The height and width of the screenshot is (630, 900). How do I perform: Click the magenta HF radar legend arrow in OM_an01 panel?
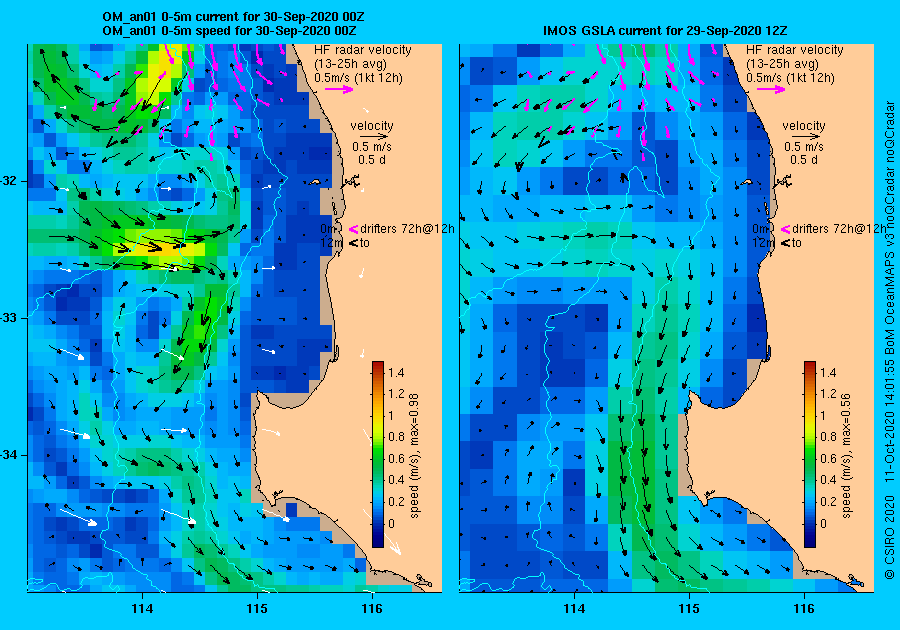pos(339,89)
